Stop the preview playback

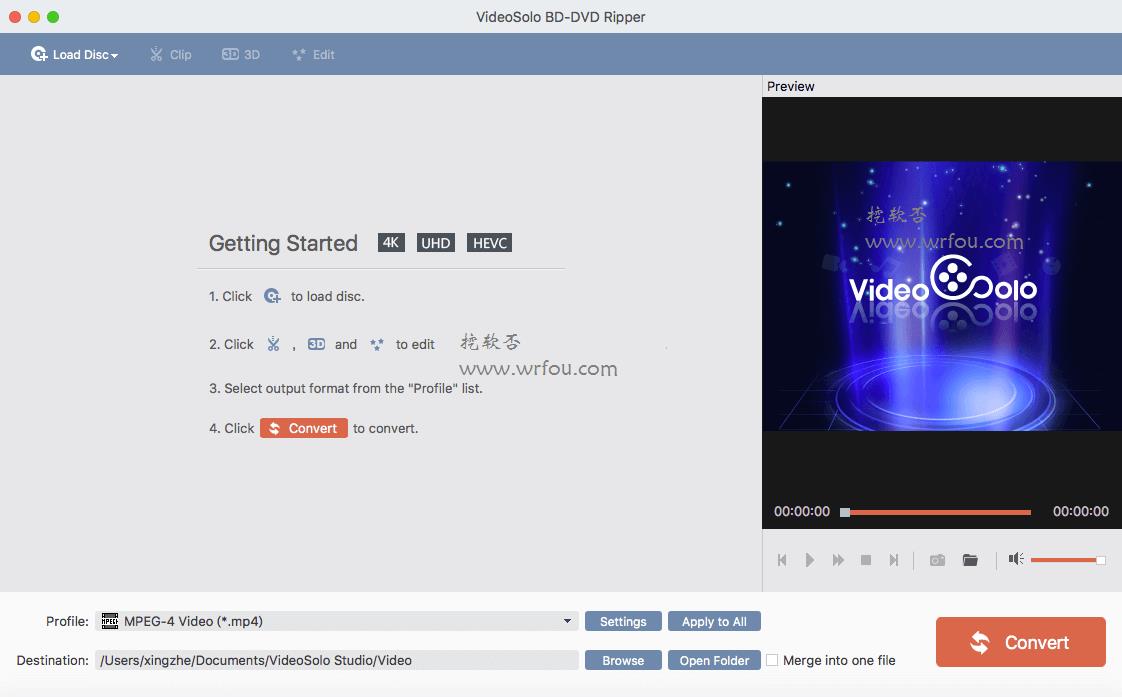coord(866,560)
